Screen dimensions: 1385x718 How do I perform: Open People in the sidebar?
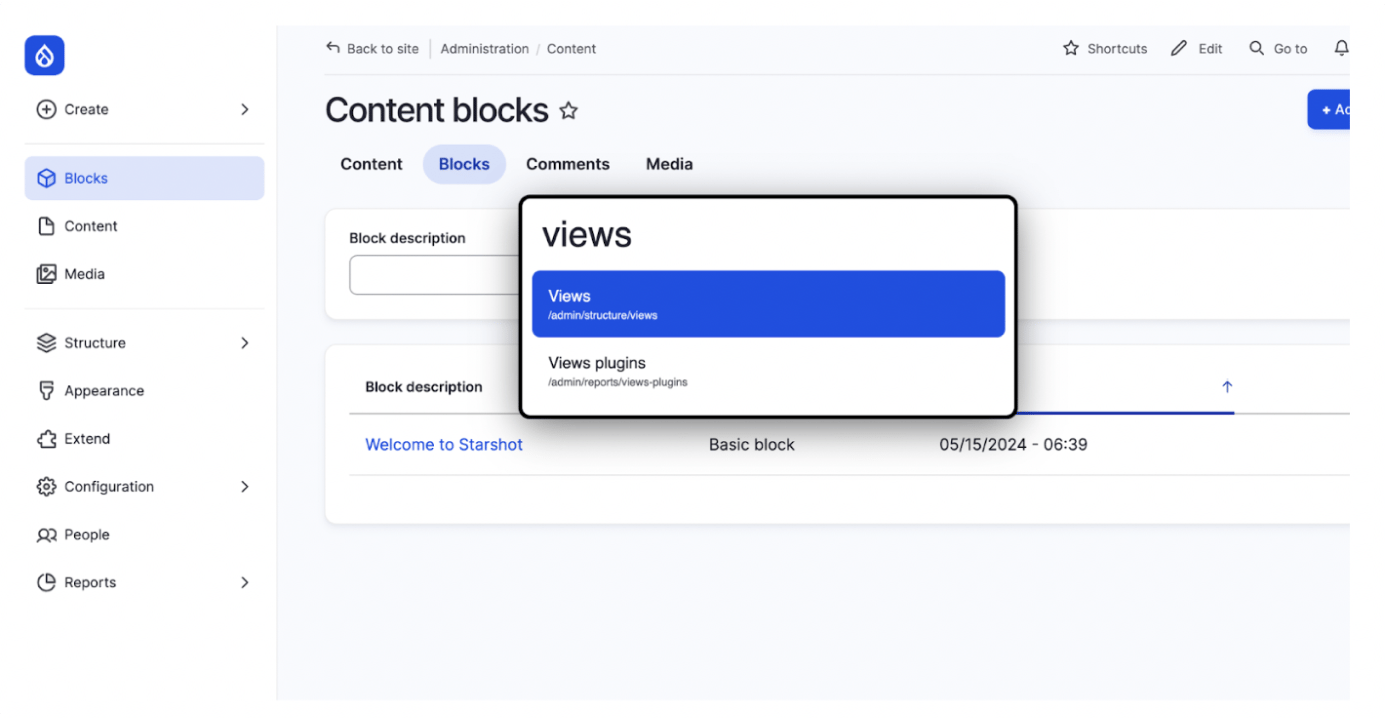86,535
